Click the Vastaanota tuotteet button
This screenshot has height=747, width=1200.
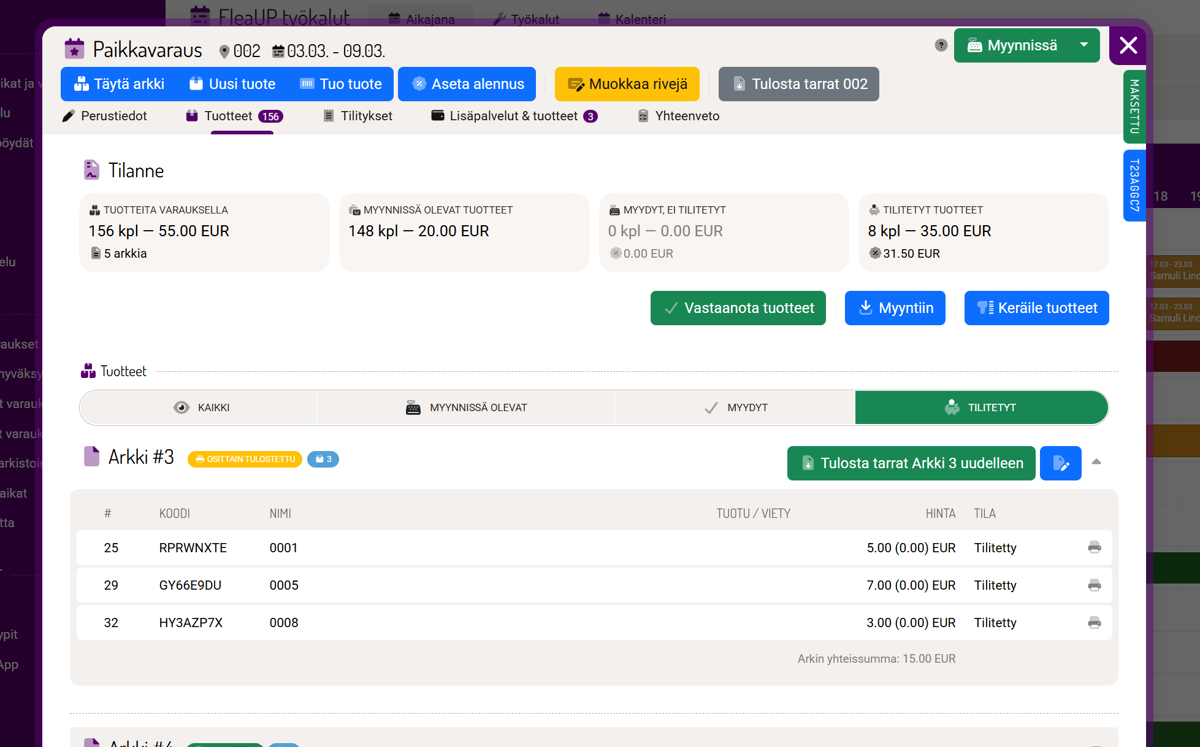click(x=738, y=308)
